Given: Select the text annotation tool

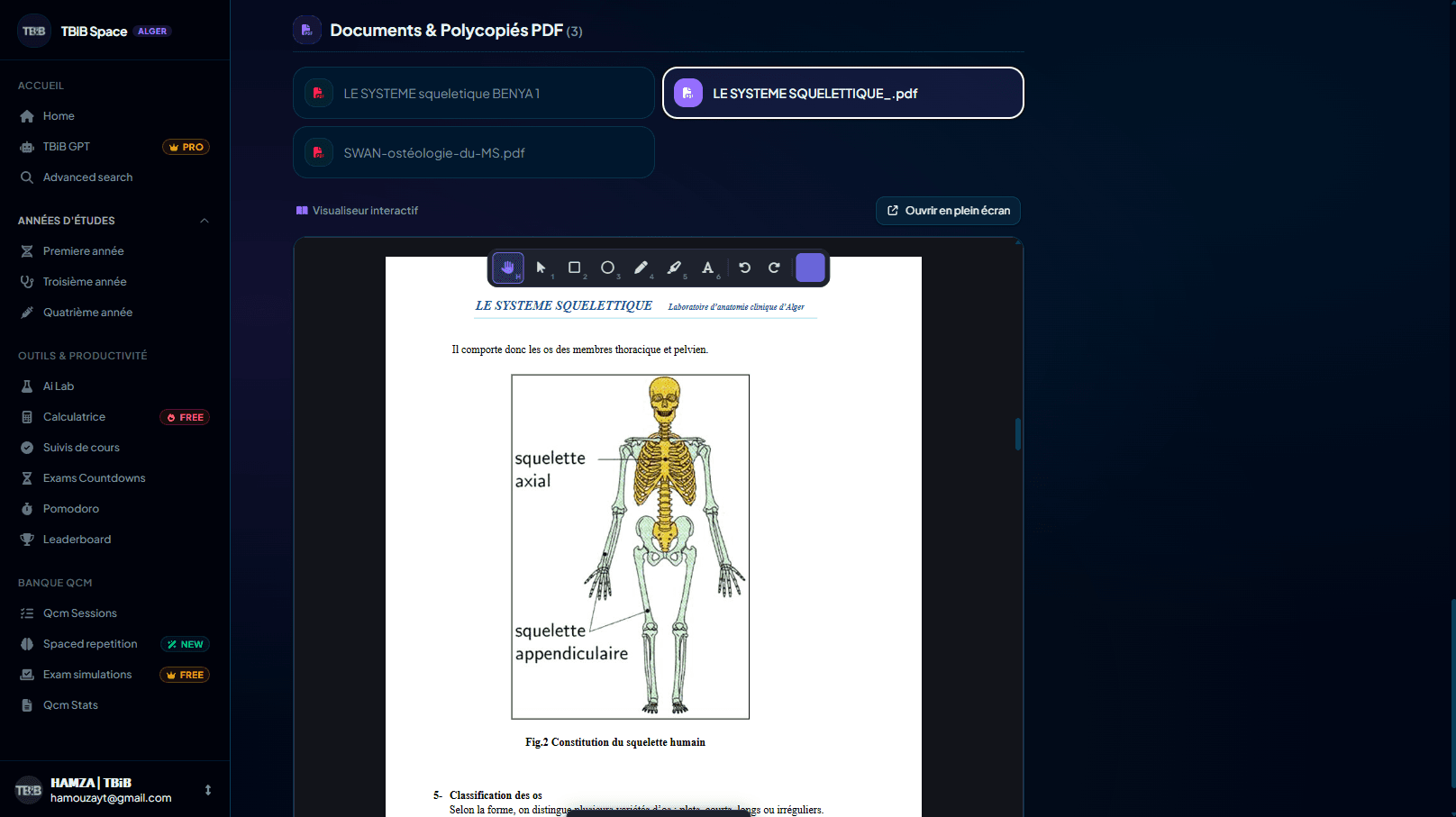Looking at the screenshot, I should 708,268.
